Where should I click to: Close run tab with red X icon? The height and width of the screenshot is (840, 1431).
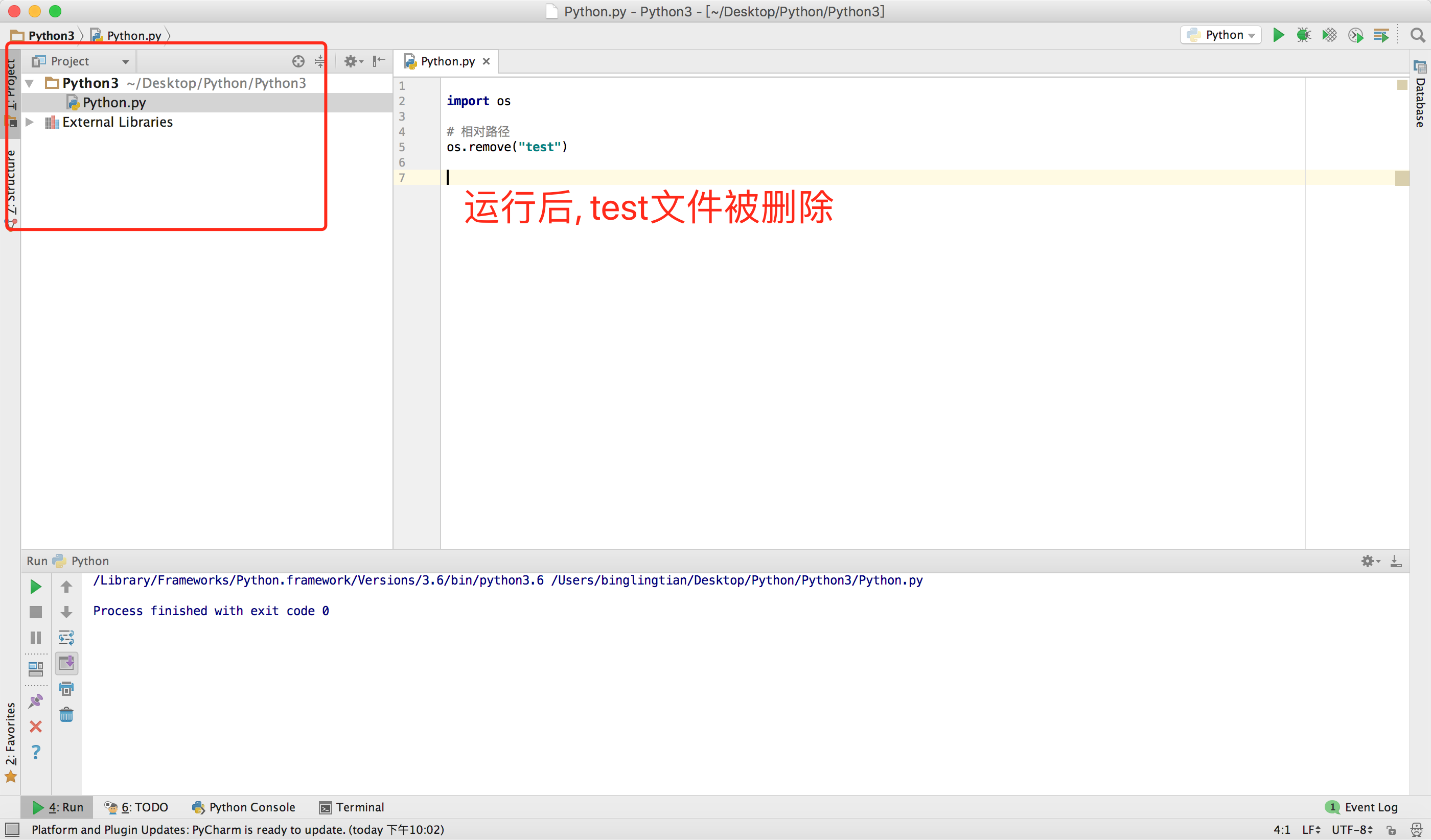click(x=36, y=727)
